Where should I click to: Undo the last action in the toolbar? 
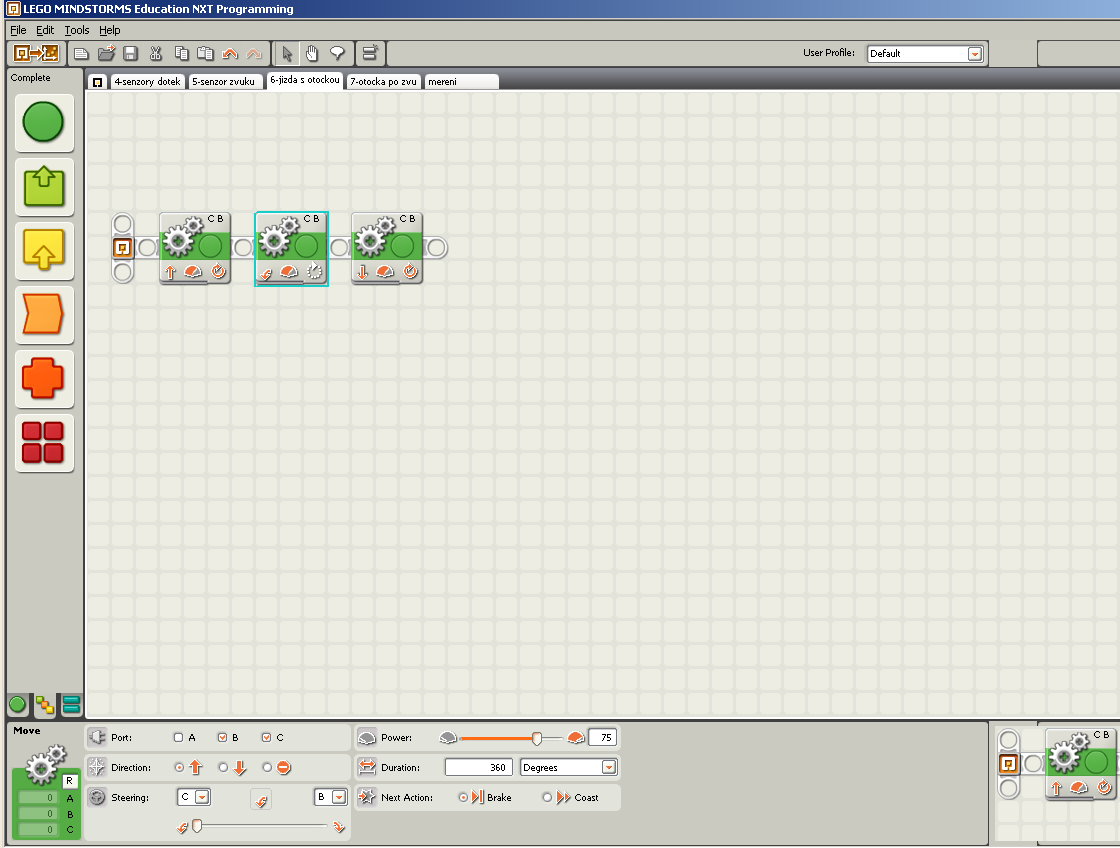point(230,54)
